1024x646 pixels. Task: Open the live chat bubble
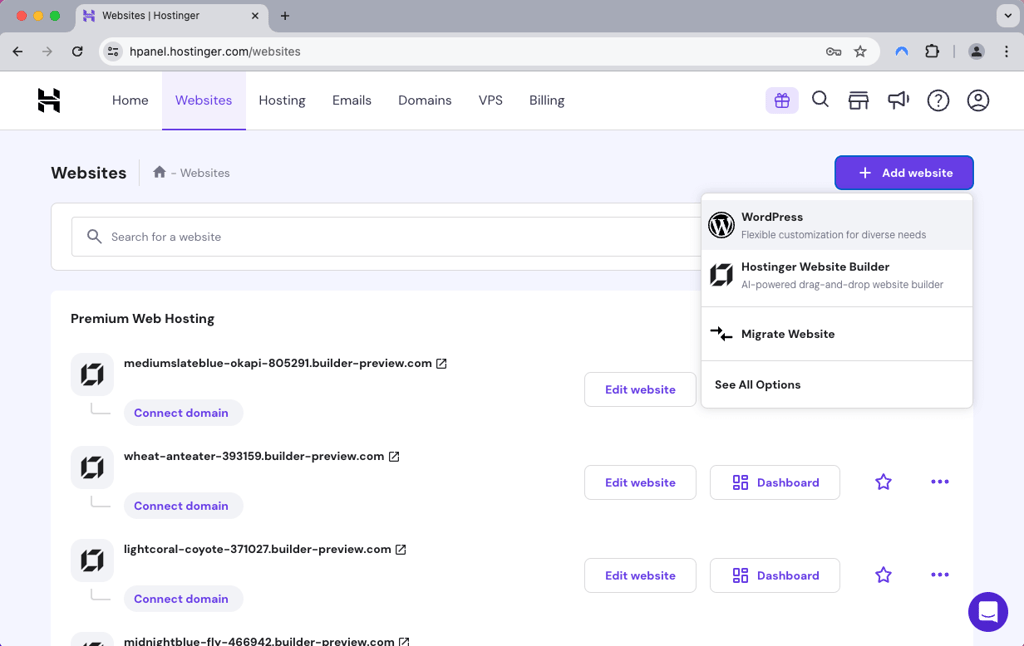tap(987, 612)
